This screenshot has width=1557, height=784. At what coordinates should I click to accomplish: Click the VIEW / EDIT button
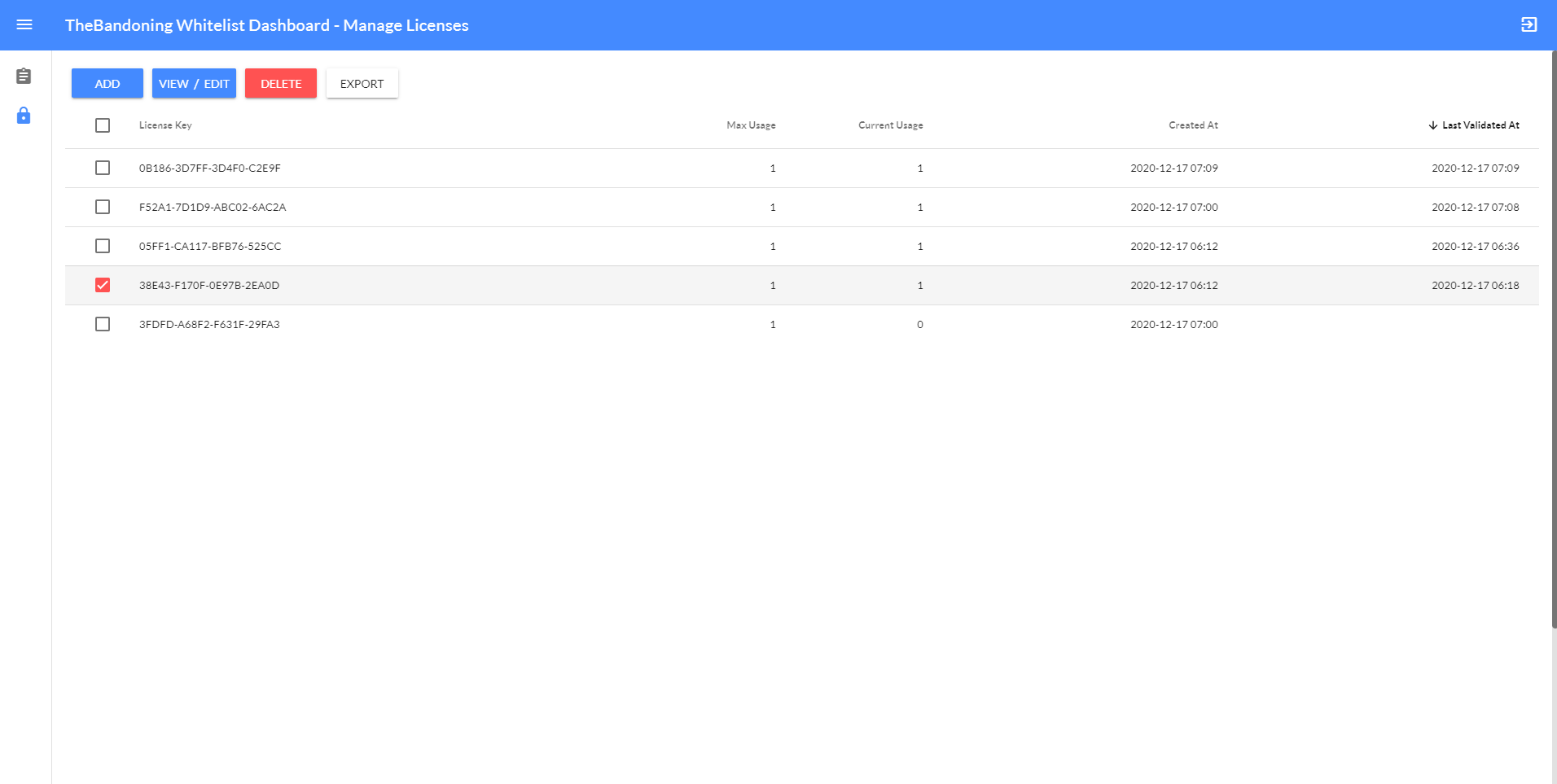[194, 83]
